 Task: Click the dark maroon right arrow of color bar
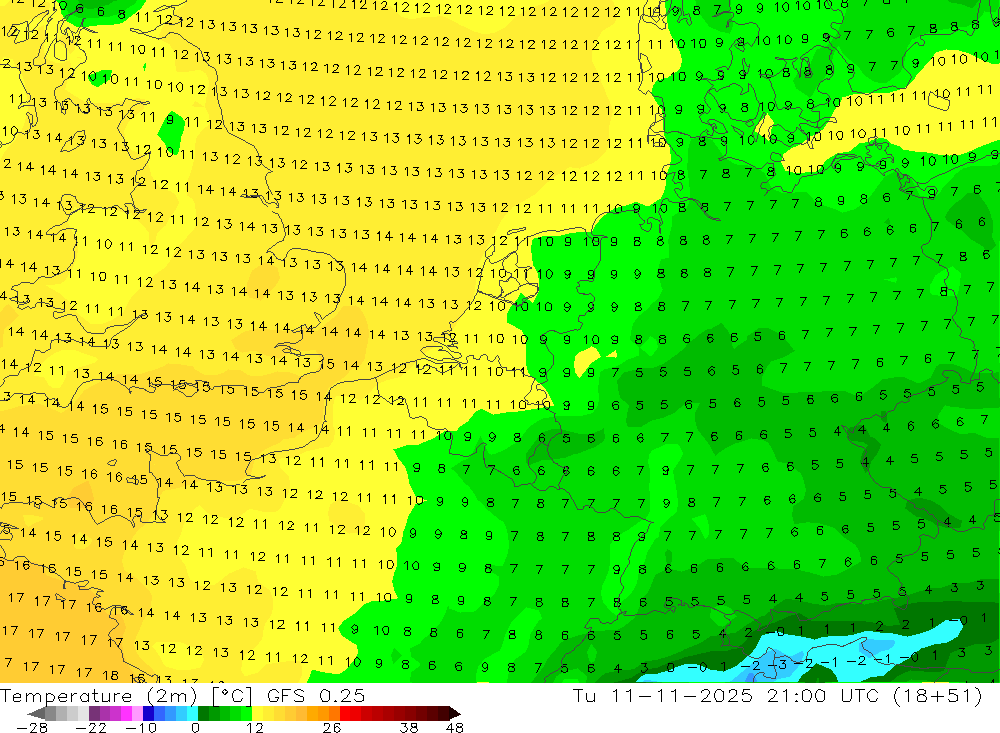tap(453, 713)
